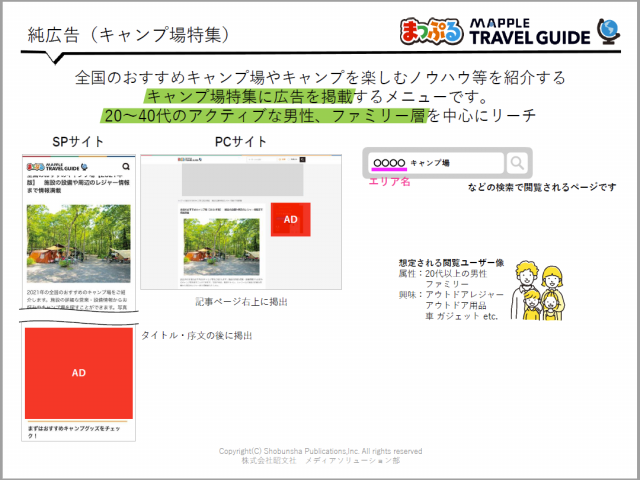Click the campsite photo in the SP site
Image resolution: width=640 pixels, height=480 pixels.
pos(79,243)
